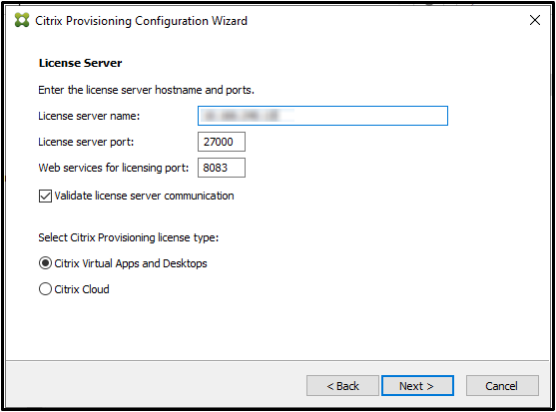The height and width of the screenshot is (412, 556).
Task: Click the Citrix logo icon in title bar
Action: coord(22,20)
